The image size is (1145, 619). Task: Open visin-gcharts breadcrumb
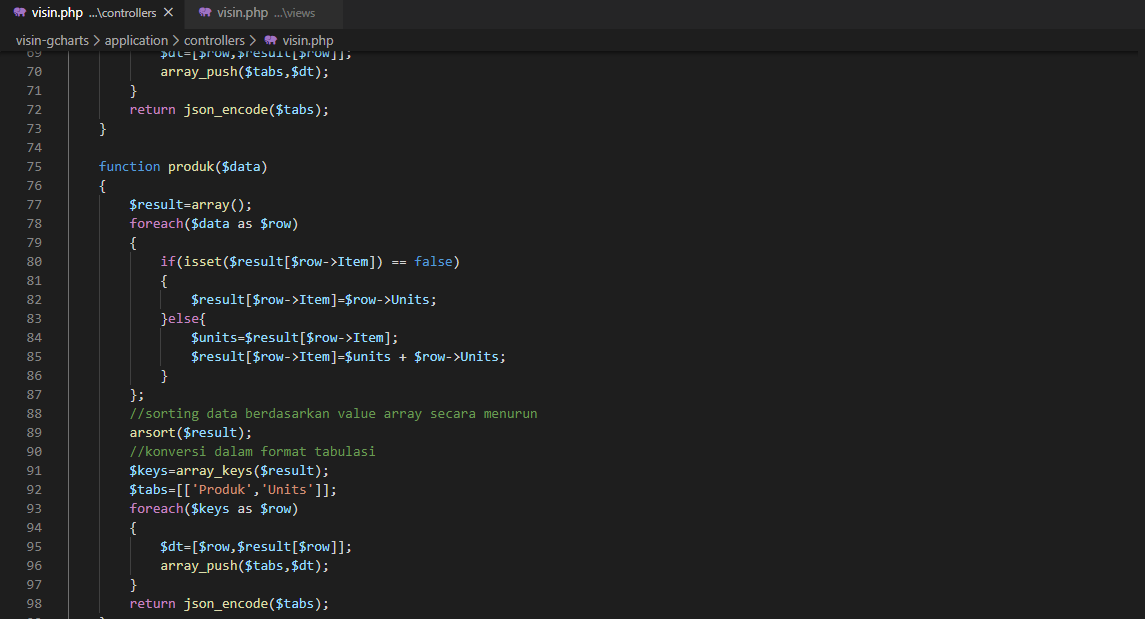[52, 41]
